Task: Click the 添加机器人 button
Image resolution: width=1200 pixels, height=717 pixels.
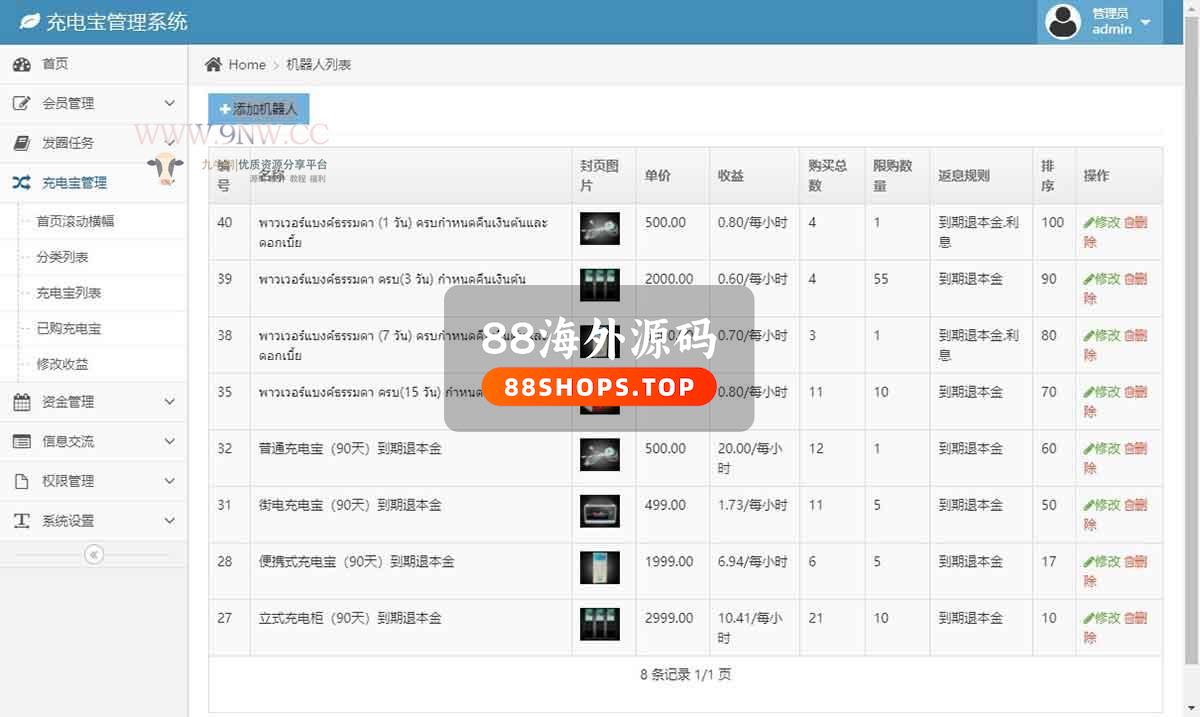Action: point(259,109)
